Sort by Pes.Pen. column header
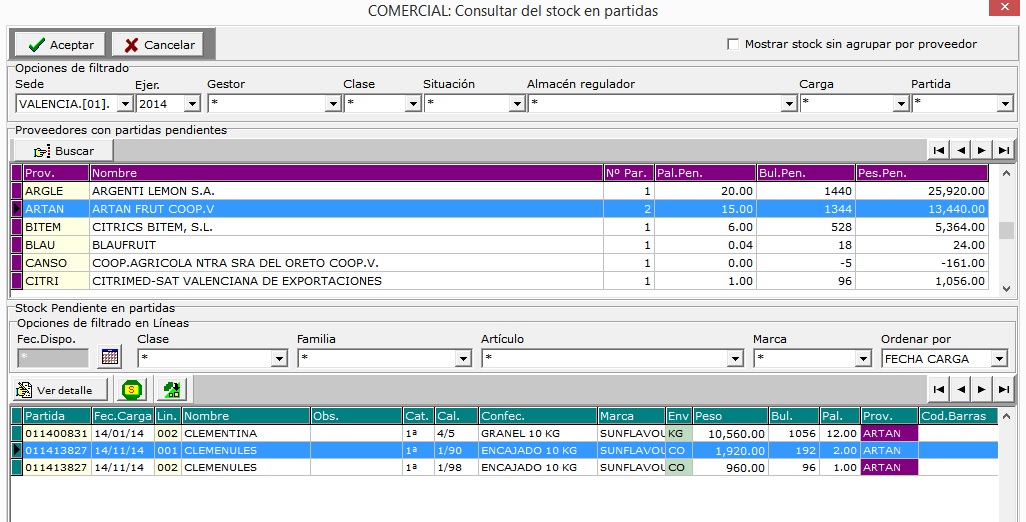Image resolution: width=1026 pixels, height=522 pixels. click(921, 173)
